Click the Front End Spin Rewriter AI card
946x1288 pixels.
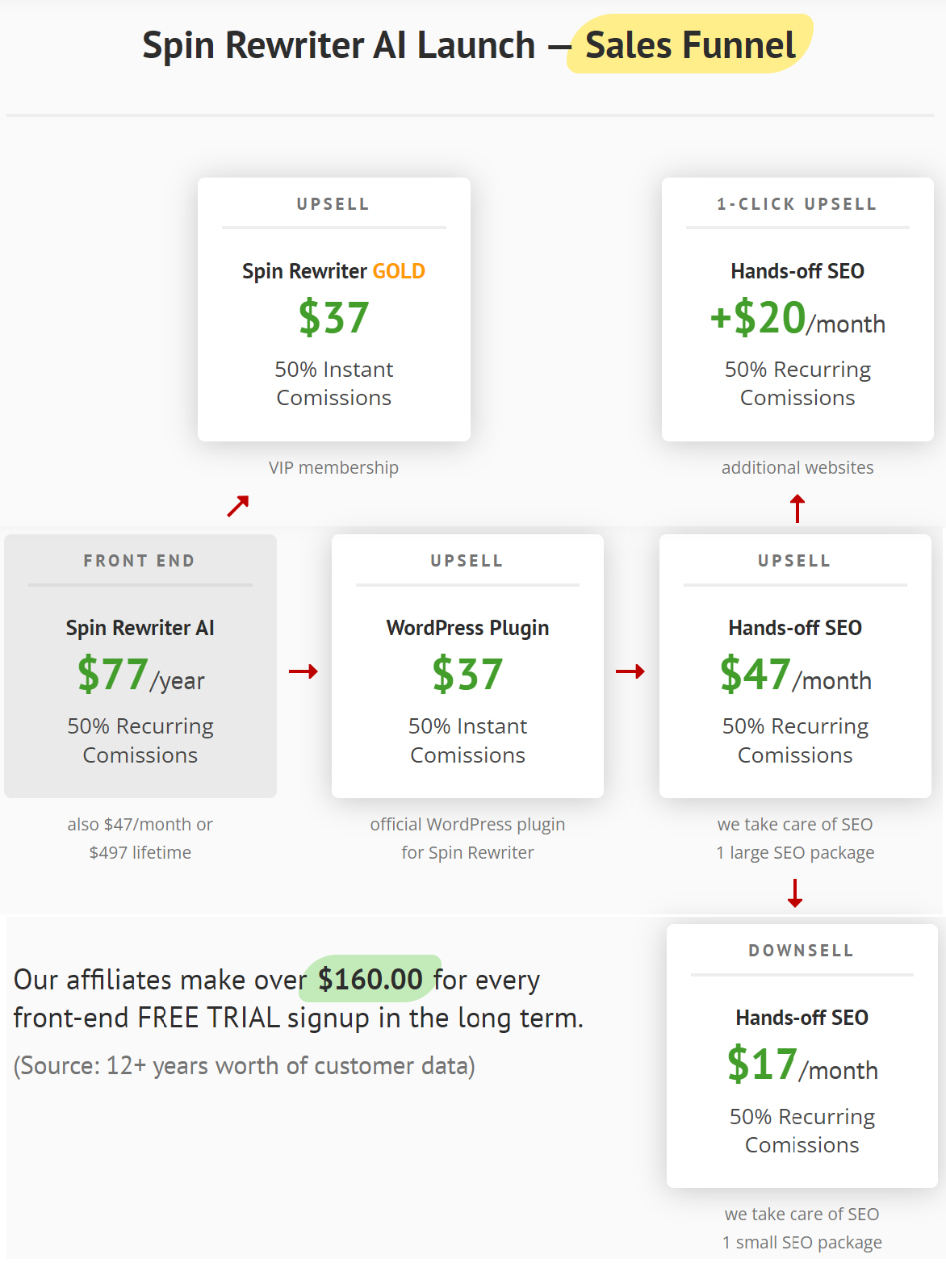140,666
